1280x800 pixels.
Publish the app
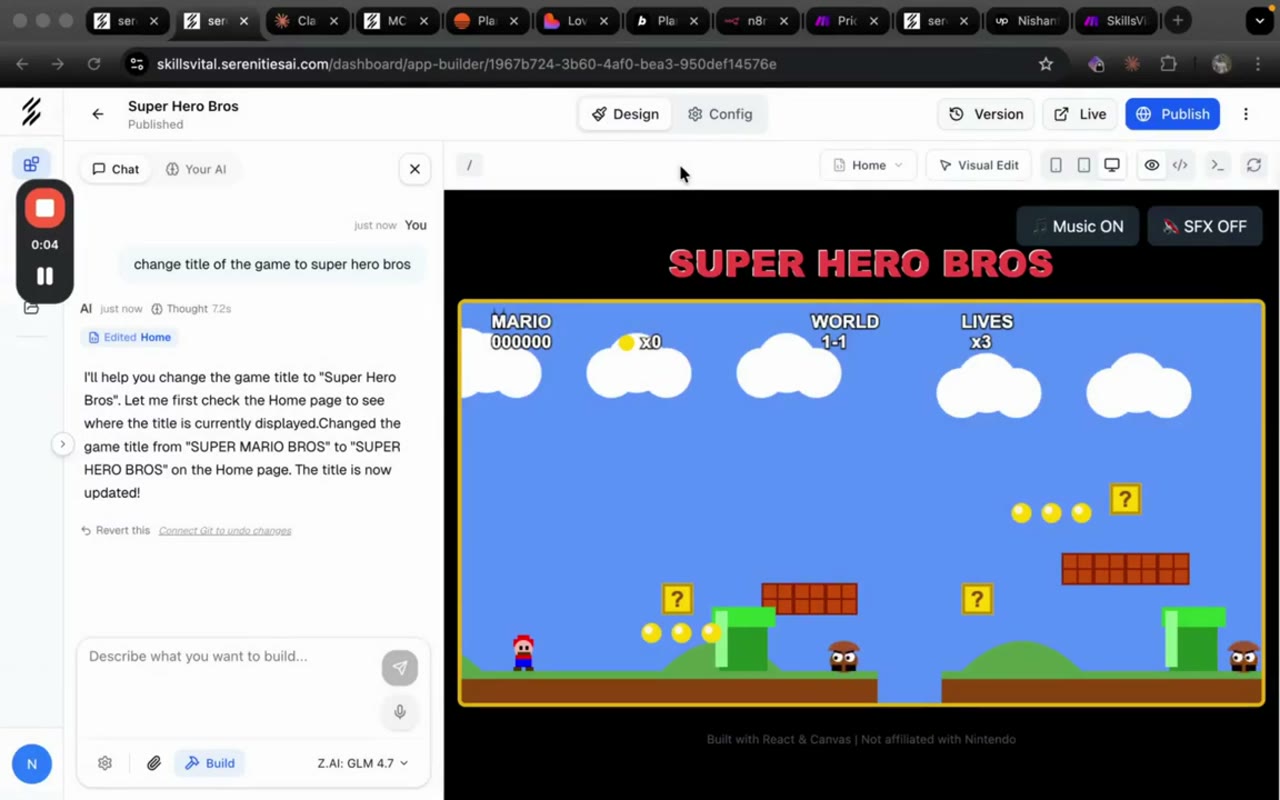pos(1172,114)
